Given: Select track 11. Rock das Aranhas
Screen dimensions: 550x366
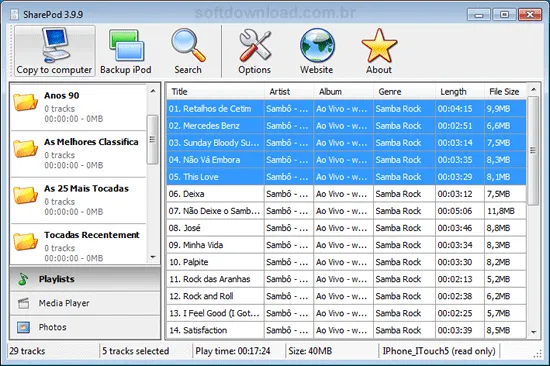Looking at the screenshot, I should [346, 279].
